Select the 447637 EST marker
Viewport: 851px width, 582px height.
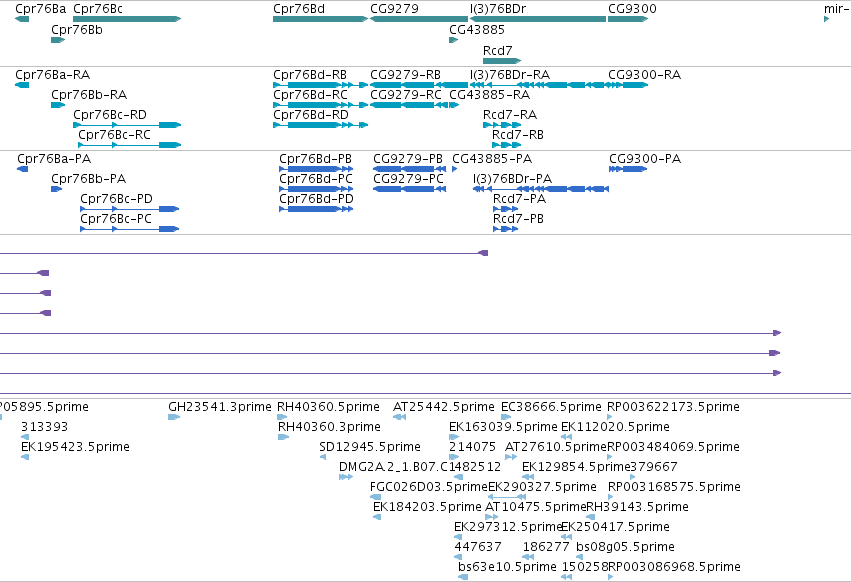[x=458, y=557]
